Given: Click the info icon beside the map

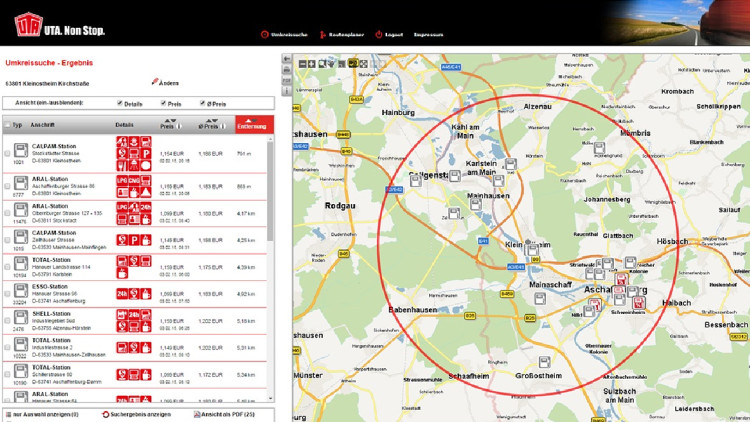Looking at the screenshot, I should (x=287, y=90).
